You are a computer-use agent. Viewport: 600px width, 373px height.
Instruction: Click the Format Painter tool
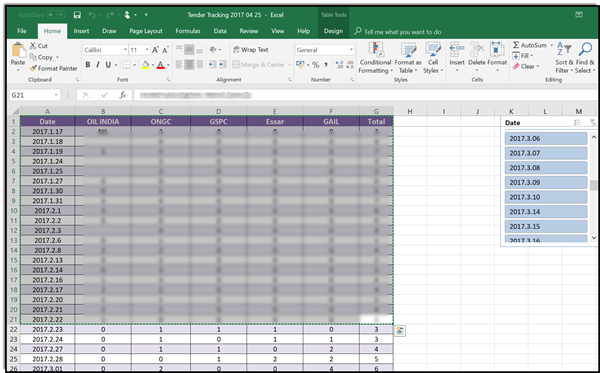tap(54, 68)
